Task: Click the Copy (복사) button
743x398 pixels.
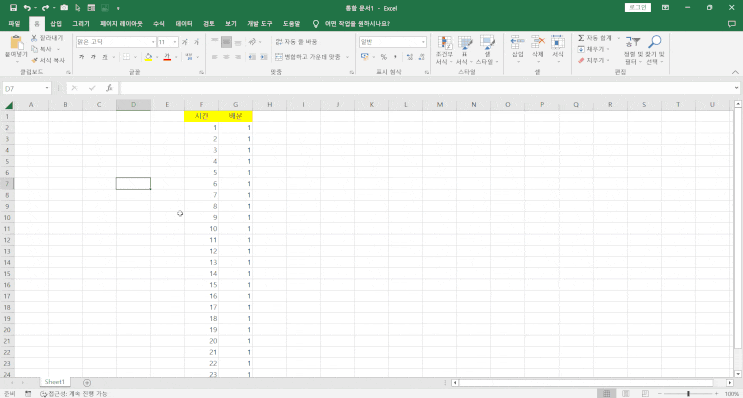Action: coord(42,49)
